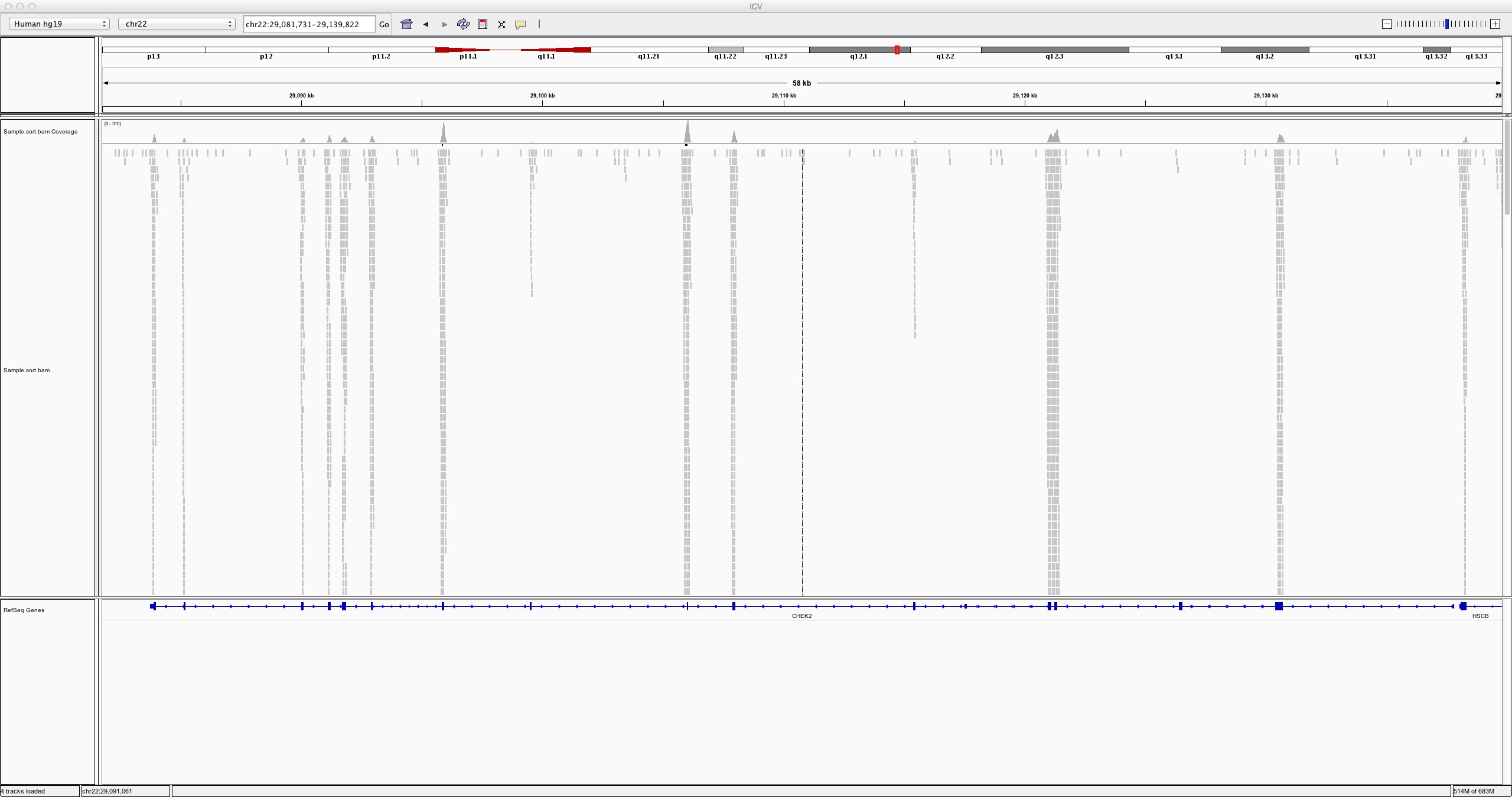Select the Sample.sort.bam alignment track name
The image size is (1512, 797).
click(x=27, y=370)
